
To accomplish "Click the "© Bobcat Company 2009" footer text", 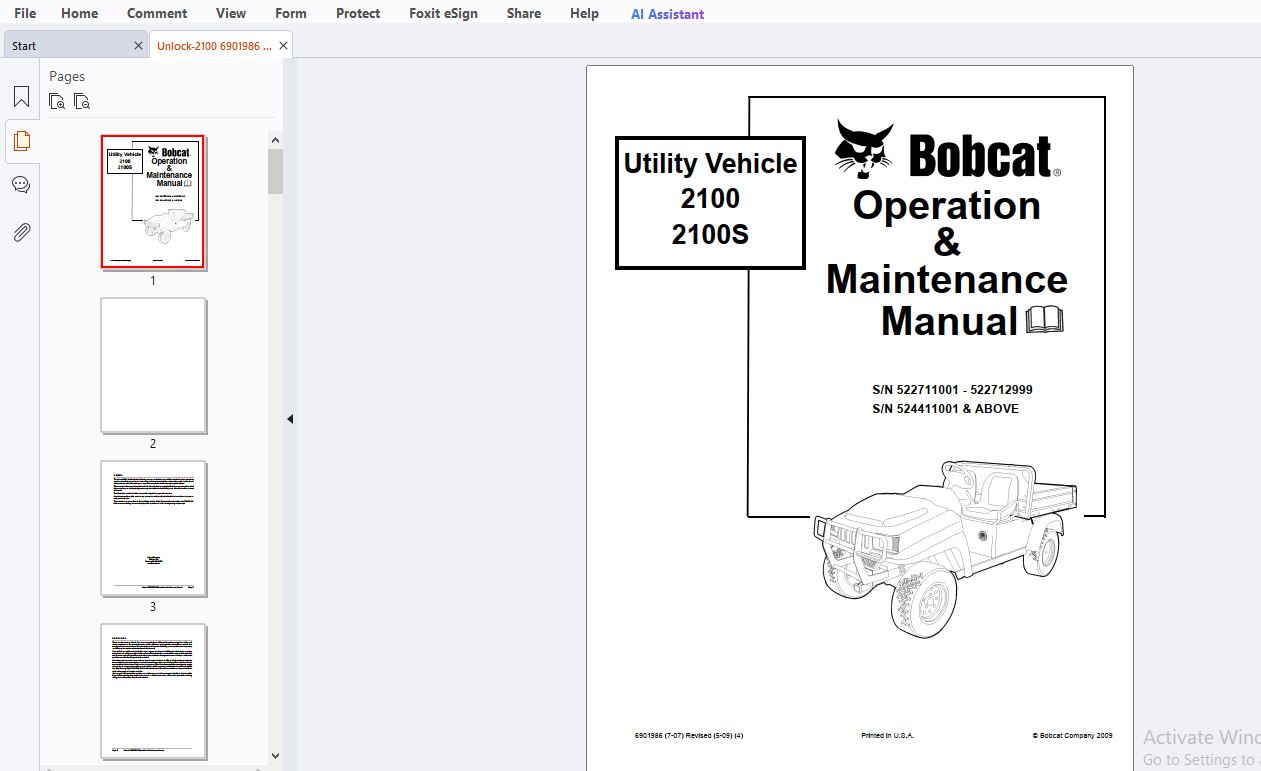I will pyautogui.click(x=1072, y=735).
